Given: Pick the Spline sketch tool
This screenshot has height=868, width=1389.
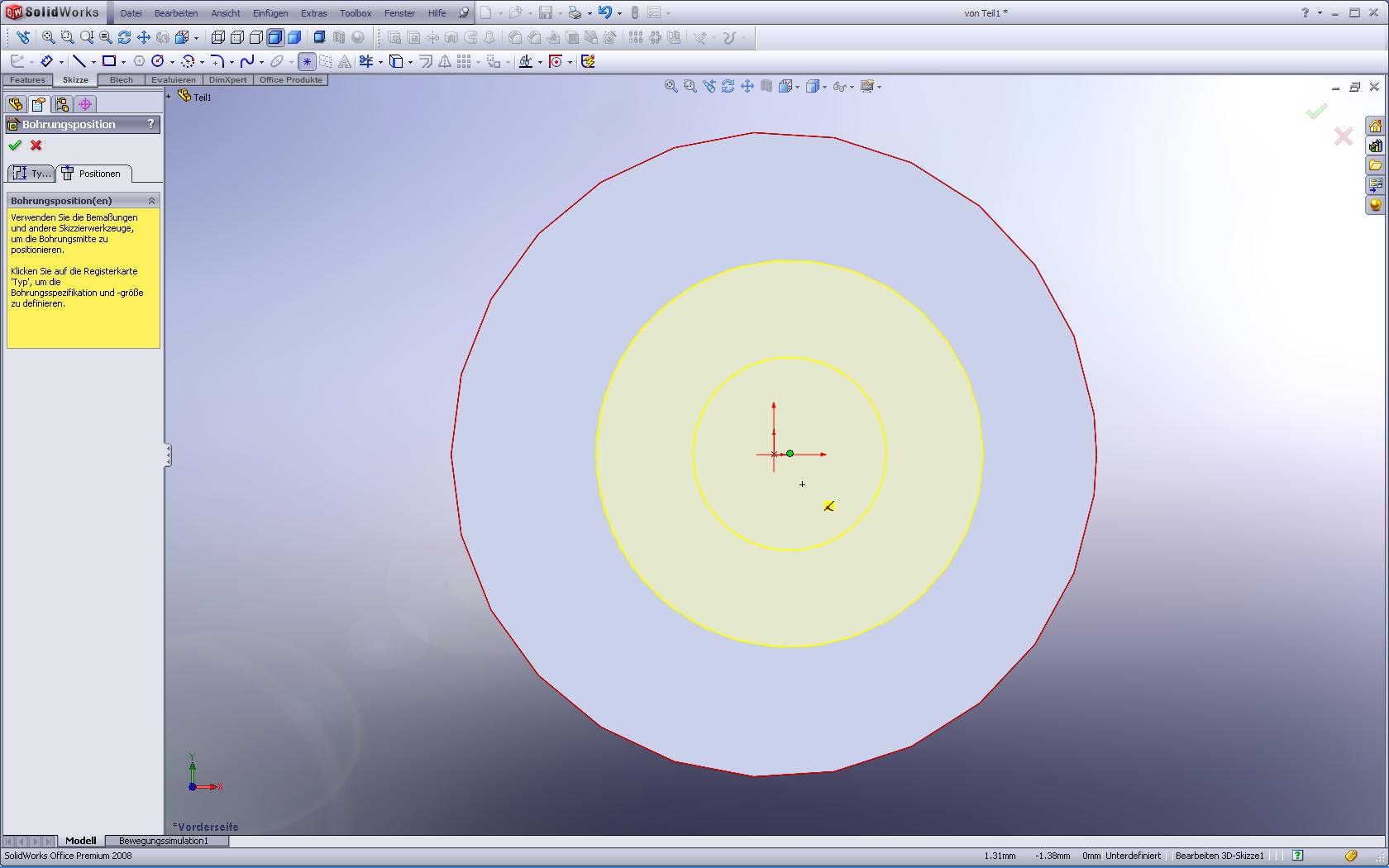Looking at the screenshot, I should coord(246,61).
